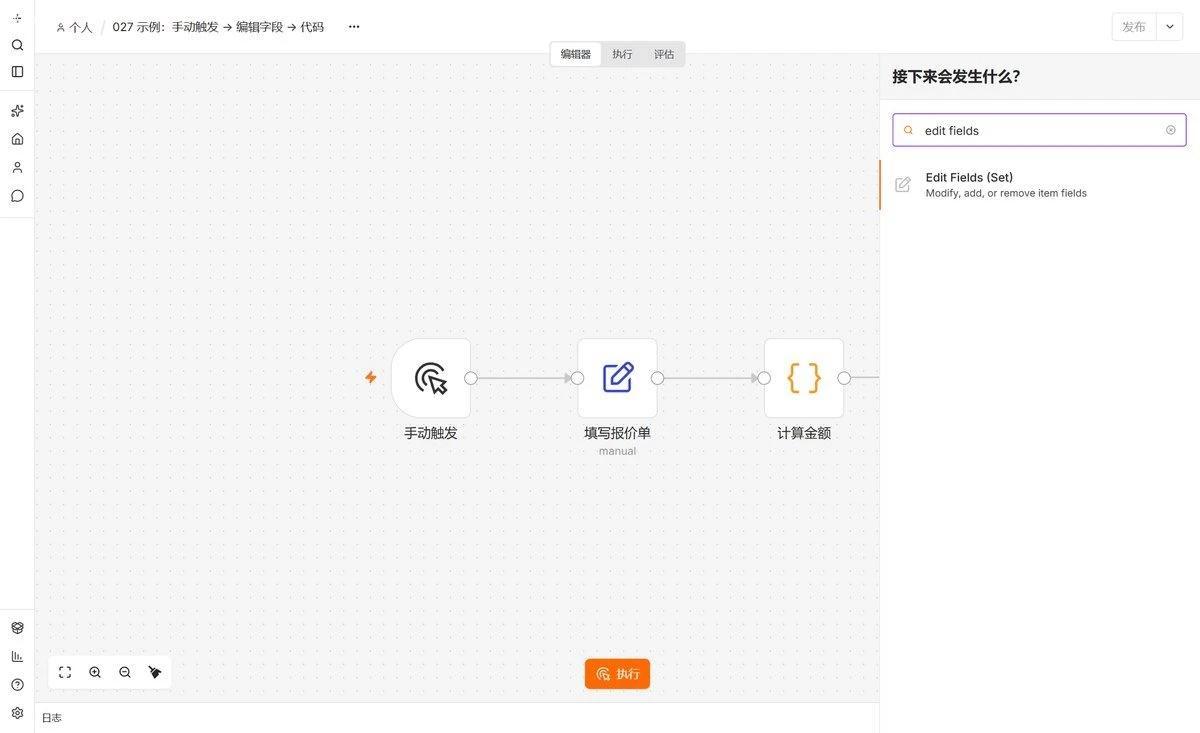Click the 接下来会发生什么? panel heading
Viewport: 1200px width, 733px height.
pyautogui.click(x=956, y=76)
